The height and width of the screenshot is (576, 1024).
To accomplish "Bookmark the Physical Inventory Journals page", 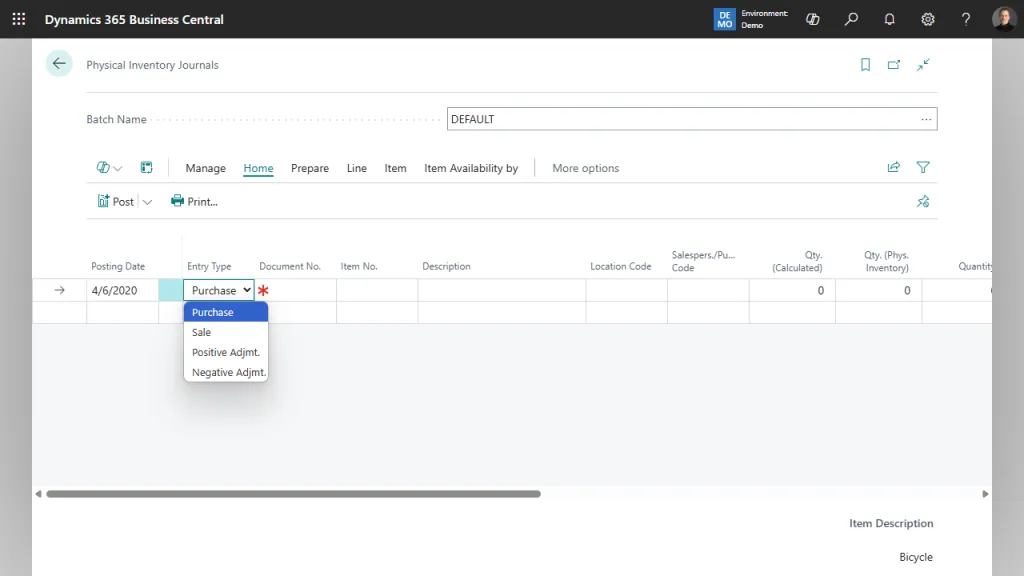I will tap(865, 64).
